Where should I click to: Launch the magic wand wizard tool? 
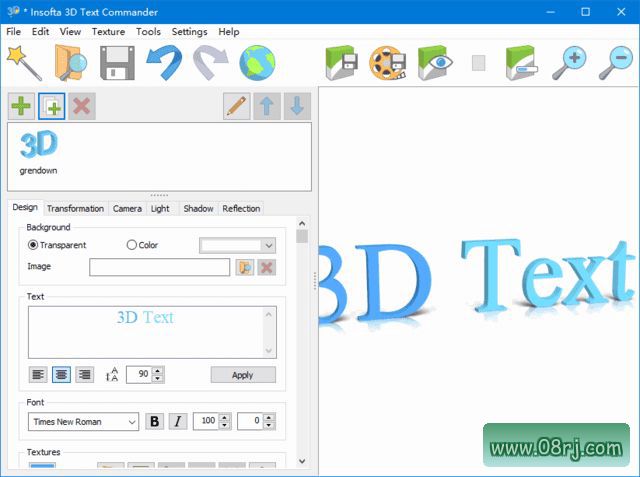24,63
